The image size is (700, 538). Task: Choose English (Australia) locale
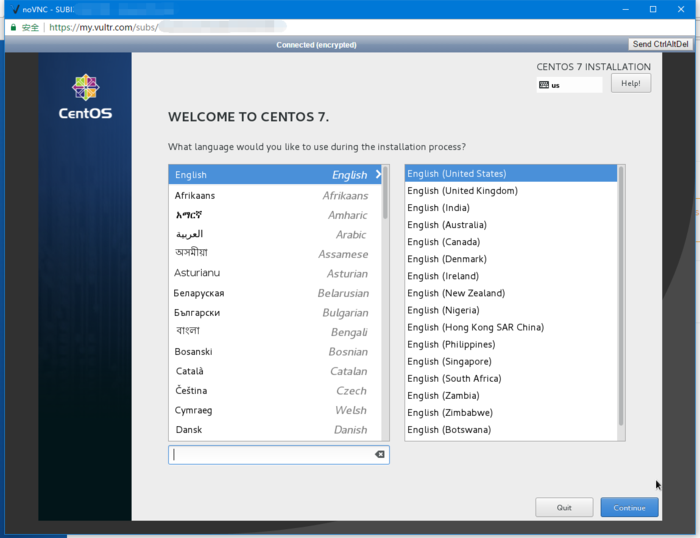coord(511,225)
